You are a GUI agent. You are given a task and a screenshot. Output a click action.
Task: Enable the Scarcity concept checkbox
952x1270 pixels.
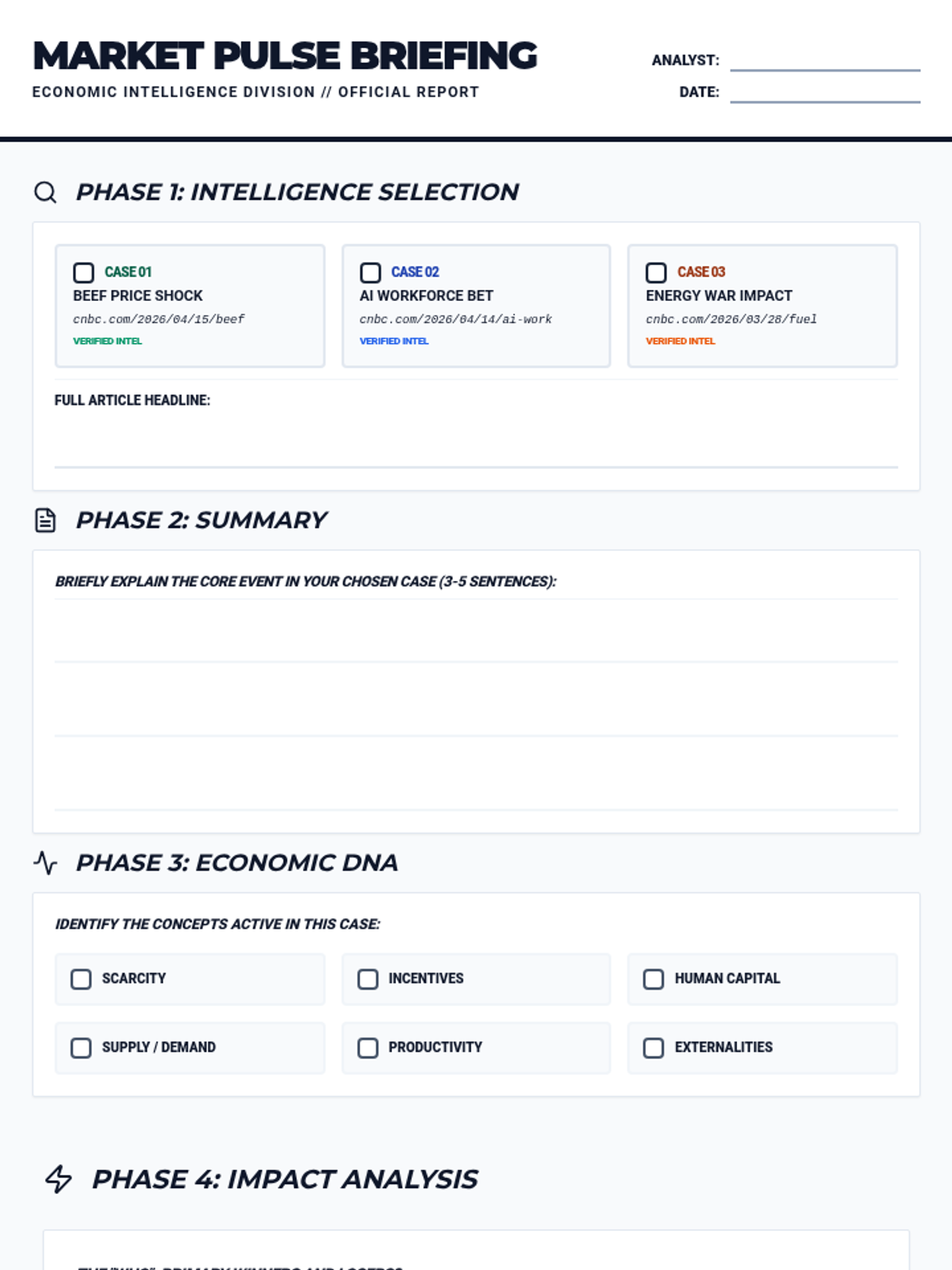pyautogui.click(x=81, y=979)
